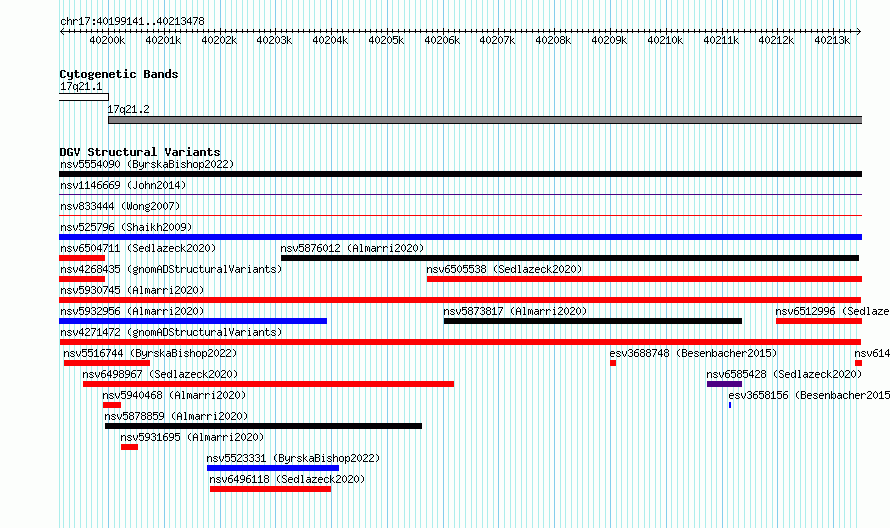Open the nsv1146669 (John2014) variant label
The width and height of the screenshot is (890, 528).
[123, 185]
